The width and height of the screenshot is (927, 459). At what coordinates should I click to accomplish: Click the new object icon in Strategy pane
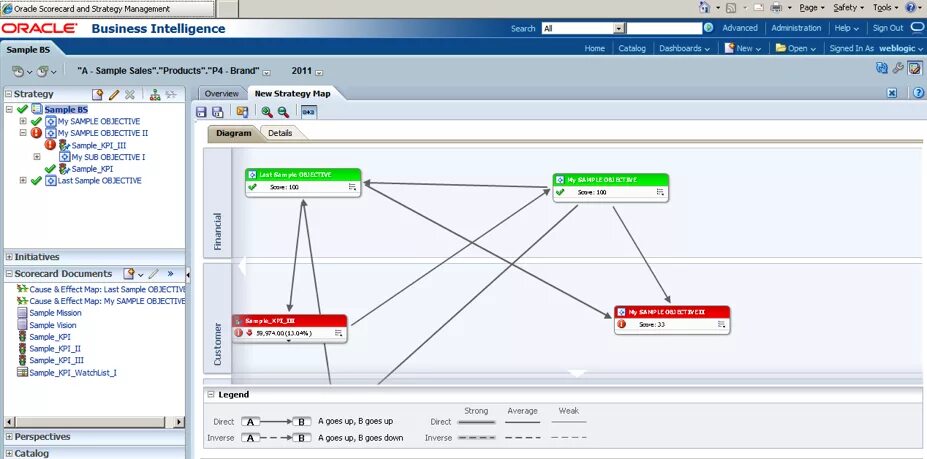(x=98, y=95)
